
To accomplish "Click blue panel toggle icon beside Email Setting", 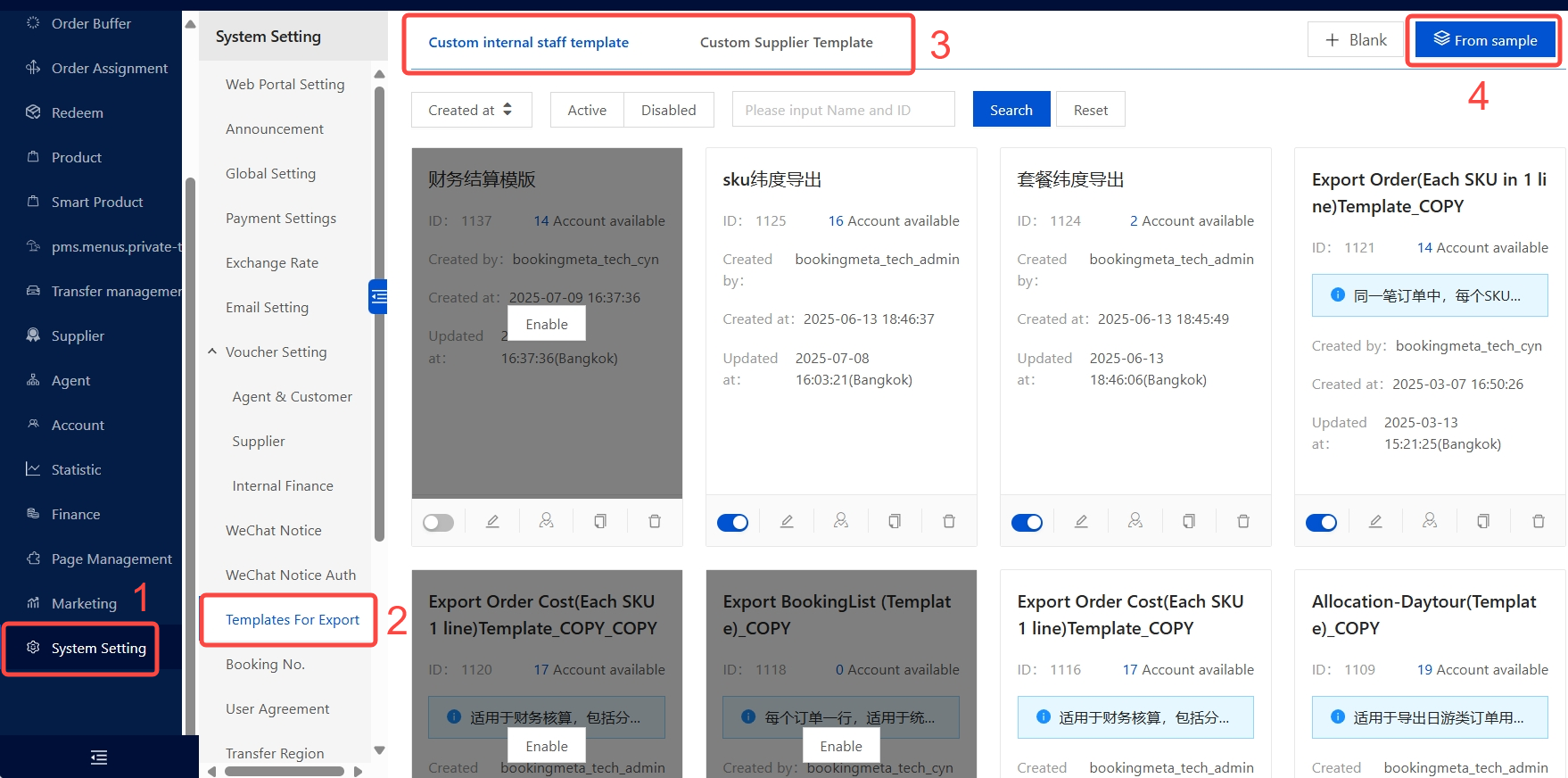I will point(378,296).
